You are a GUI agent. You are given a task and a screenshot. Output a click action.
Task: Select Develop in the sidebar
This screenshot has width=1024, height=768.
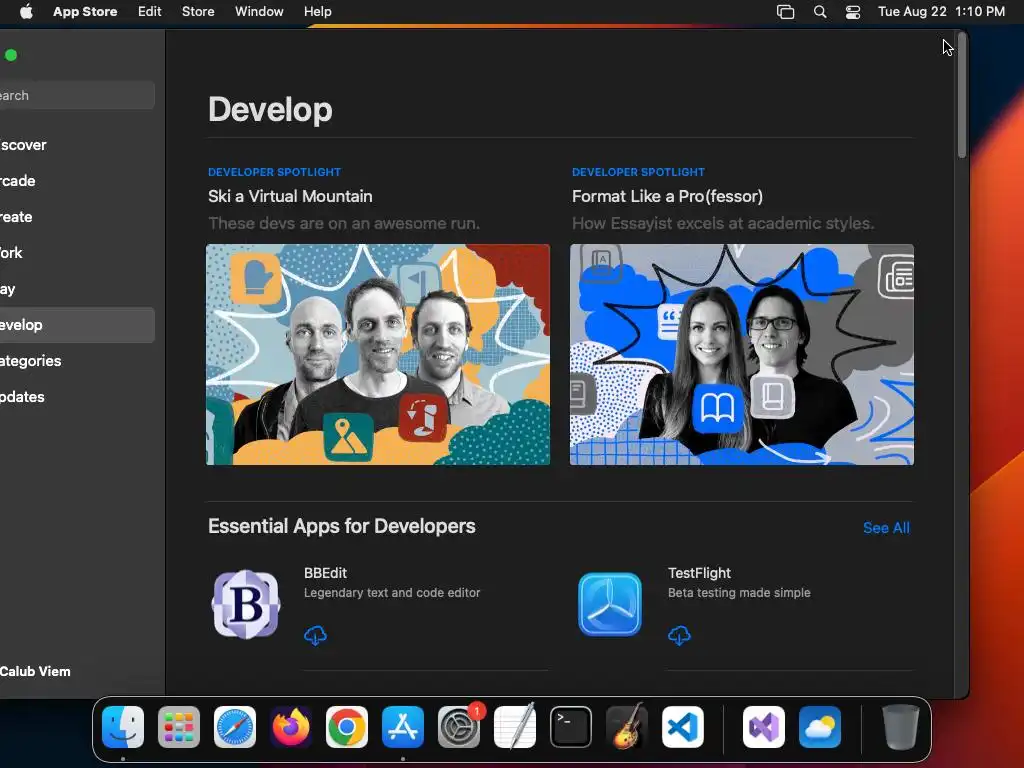pos(77,325)
